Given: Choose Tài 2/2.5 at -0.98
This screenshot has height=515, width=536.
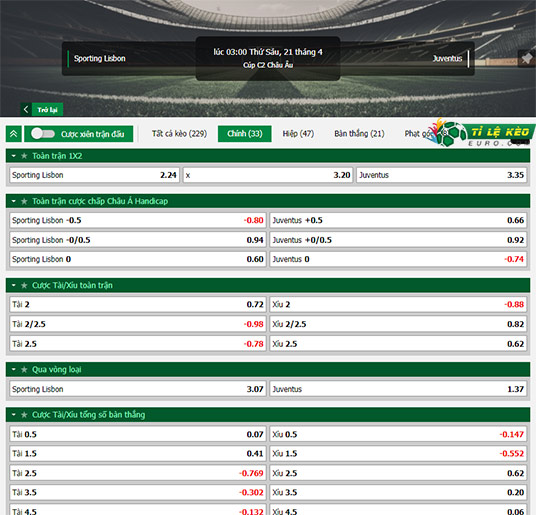Looking at the screenshot, I should (x=138, y=324).
